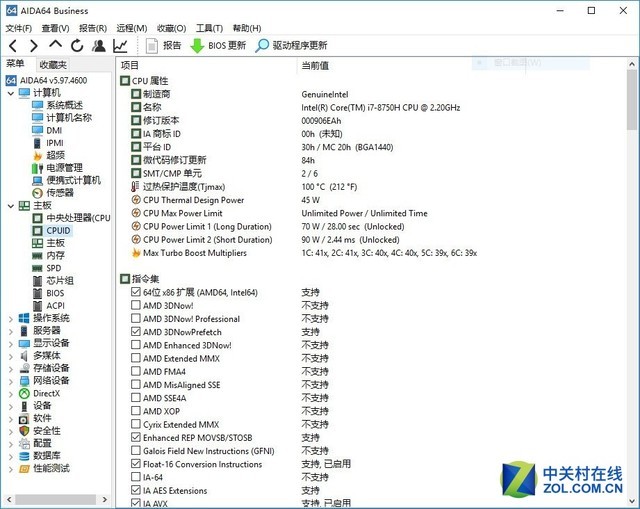This screenshot has width=640, height=509.
Task: Refresh using the circular arrow icon
Action: [x=77, y=46]
